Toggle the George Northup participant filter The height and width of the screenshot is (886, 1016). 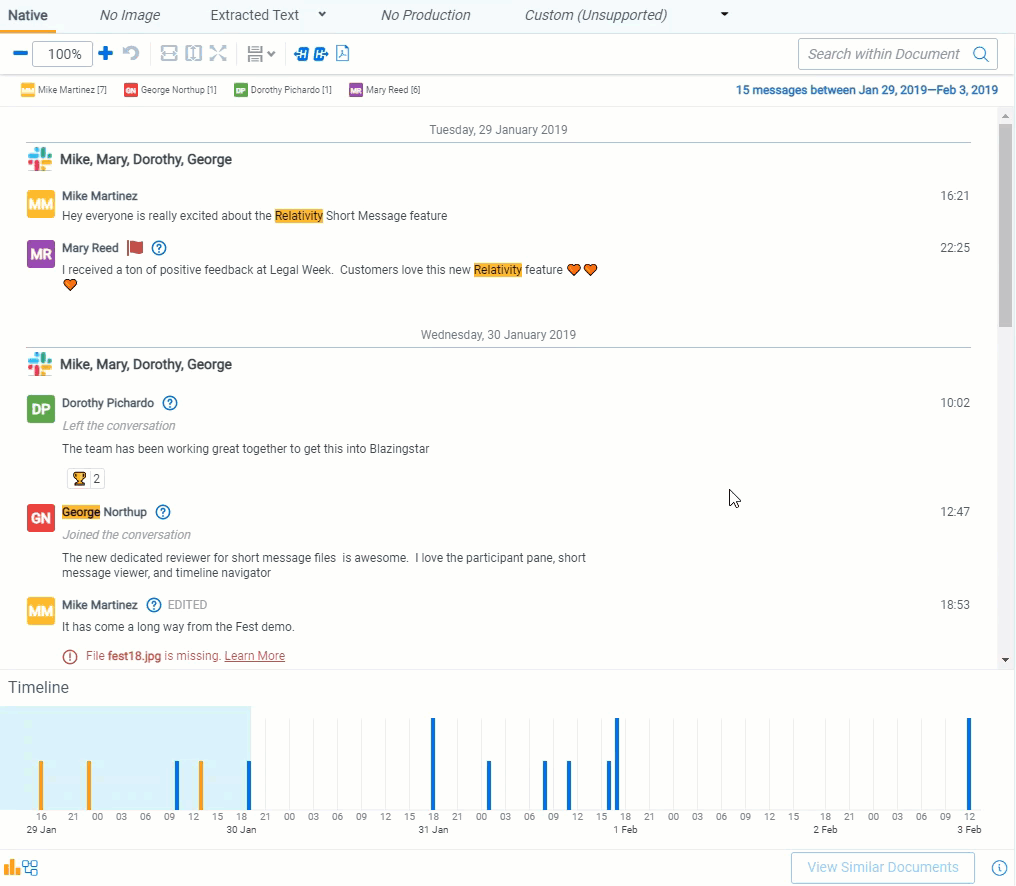coord(170,90)
